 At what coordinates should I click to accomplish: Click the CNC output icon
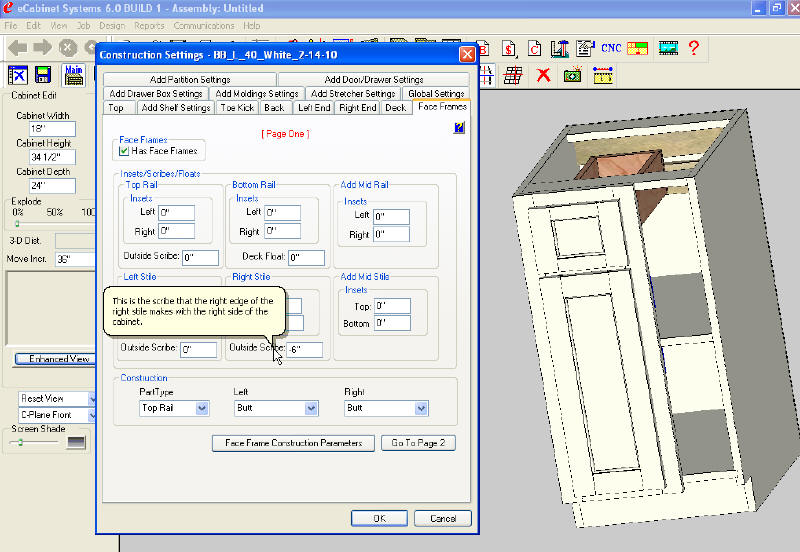tap(611, 48)
